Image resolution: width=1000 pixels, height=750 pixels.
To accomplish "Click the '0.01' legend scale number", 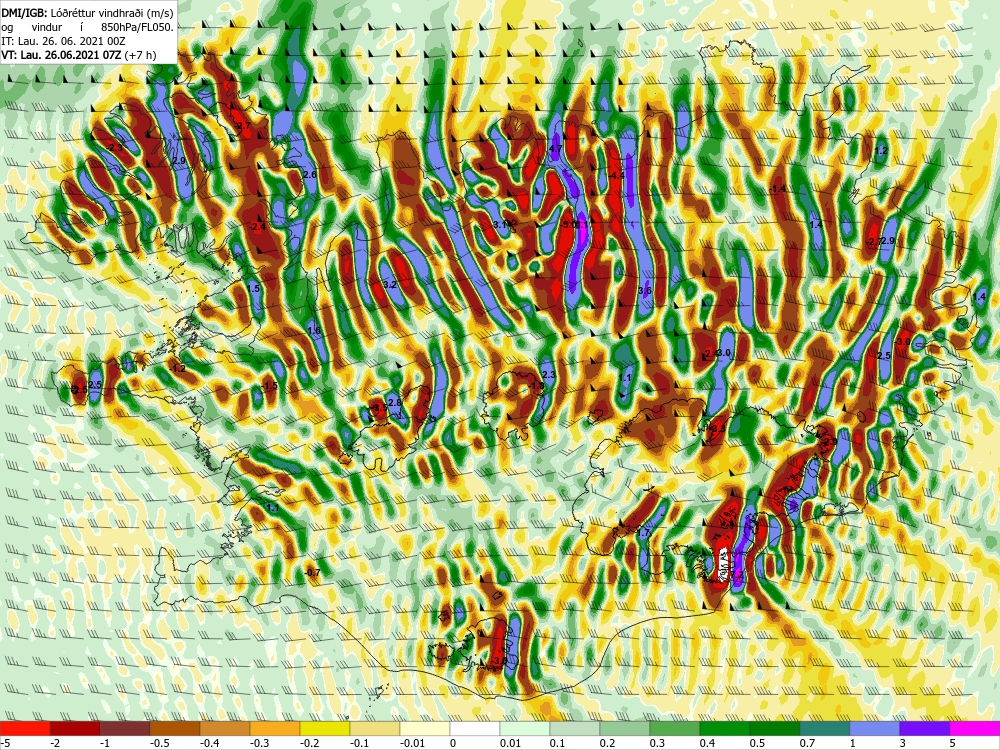I will (x=510, y=742).
